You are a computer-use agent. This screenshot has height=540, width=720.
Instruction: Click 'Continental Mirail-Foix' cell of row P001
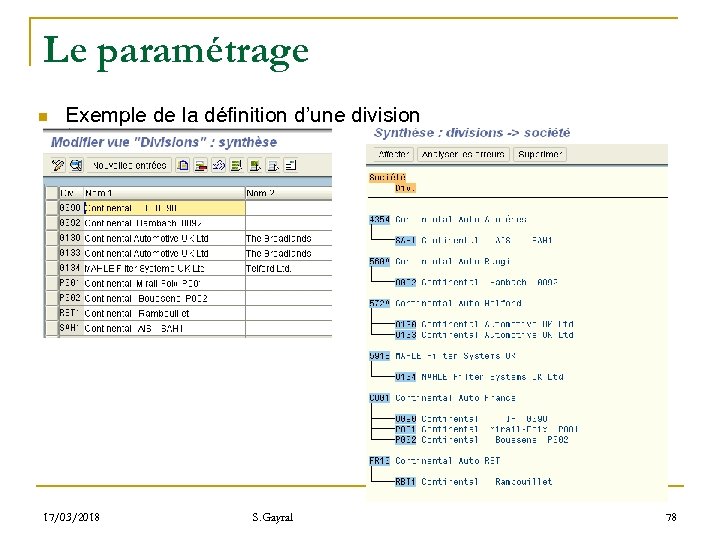(x=164, y=283)
